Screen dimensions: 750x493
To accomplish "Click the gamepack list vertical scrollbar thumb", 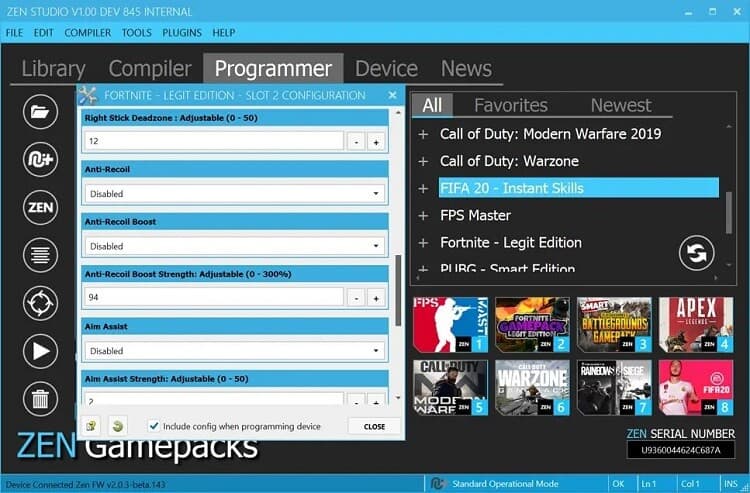I will coord(729,213).
